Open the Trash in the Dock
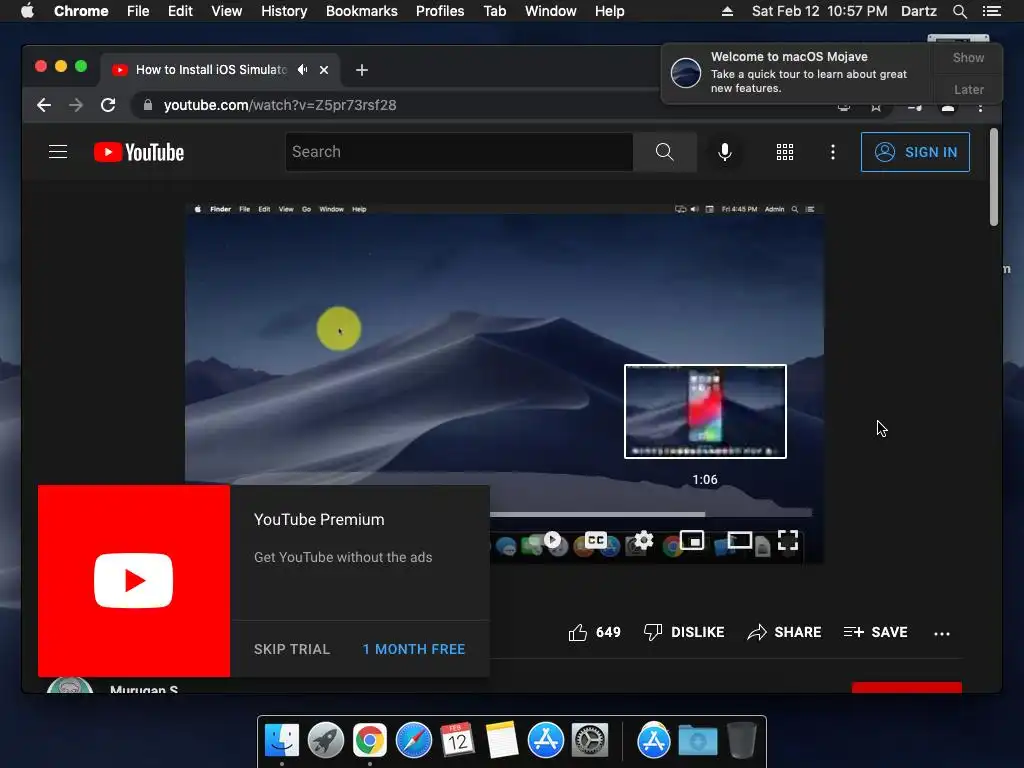 coord(742,741)
